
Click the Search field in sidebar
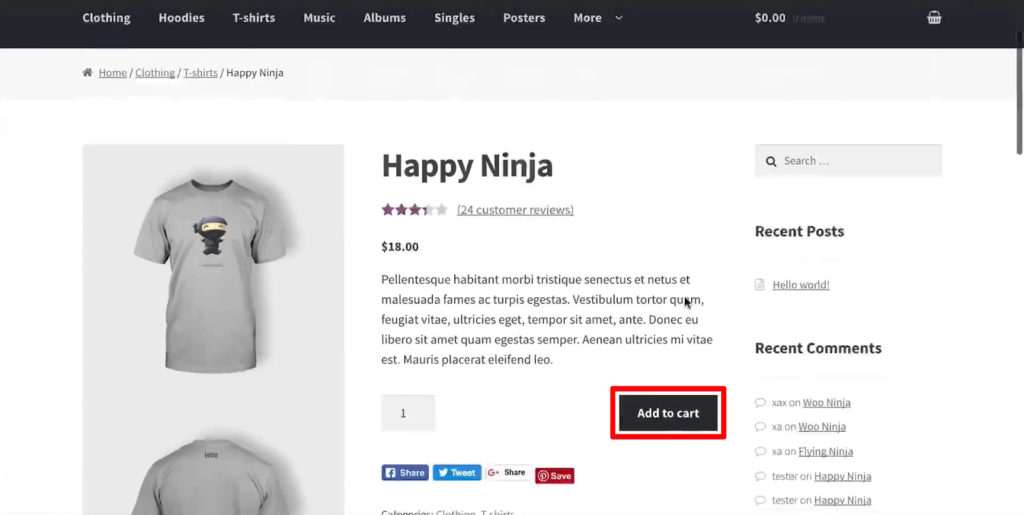pos(848,161)
